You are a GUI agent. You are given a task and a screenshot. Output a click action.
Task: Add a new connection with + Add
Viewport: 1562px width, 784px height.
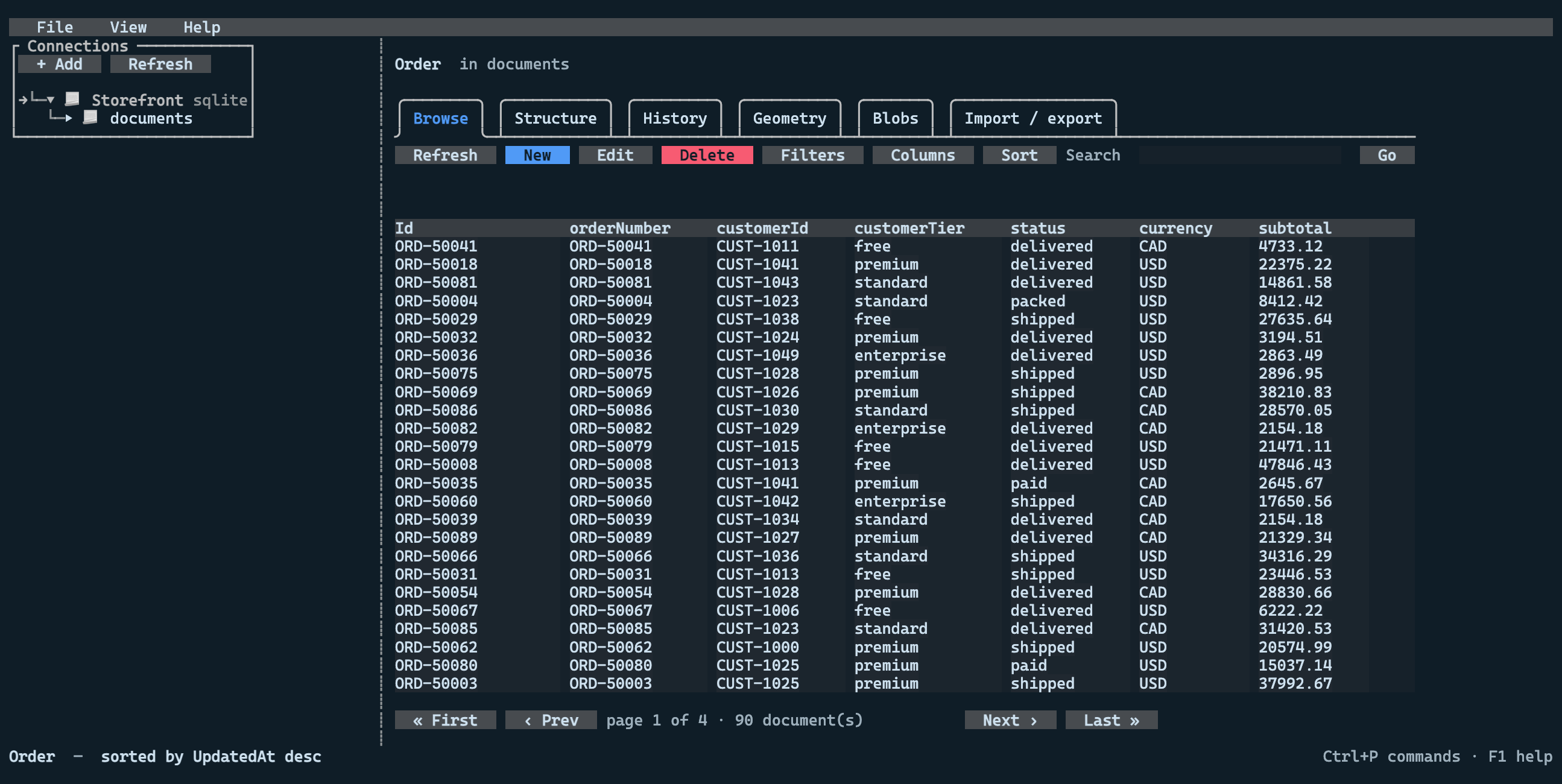pyautogui.click(x=60, y=65)
